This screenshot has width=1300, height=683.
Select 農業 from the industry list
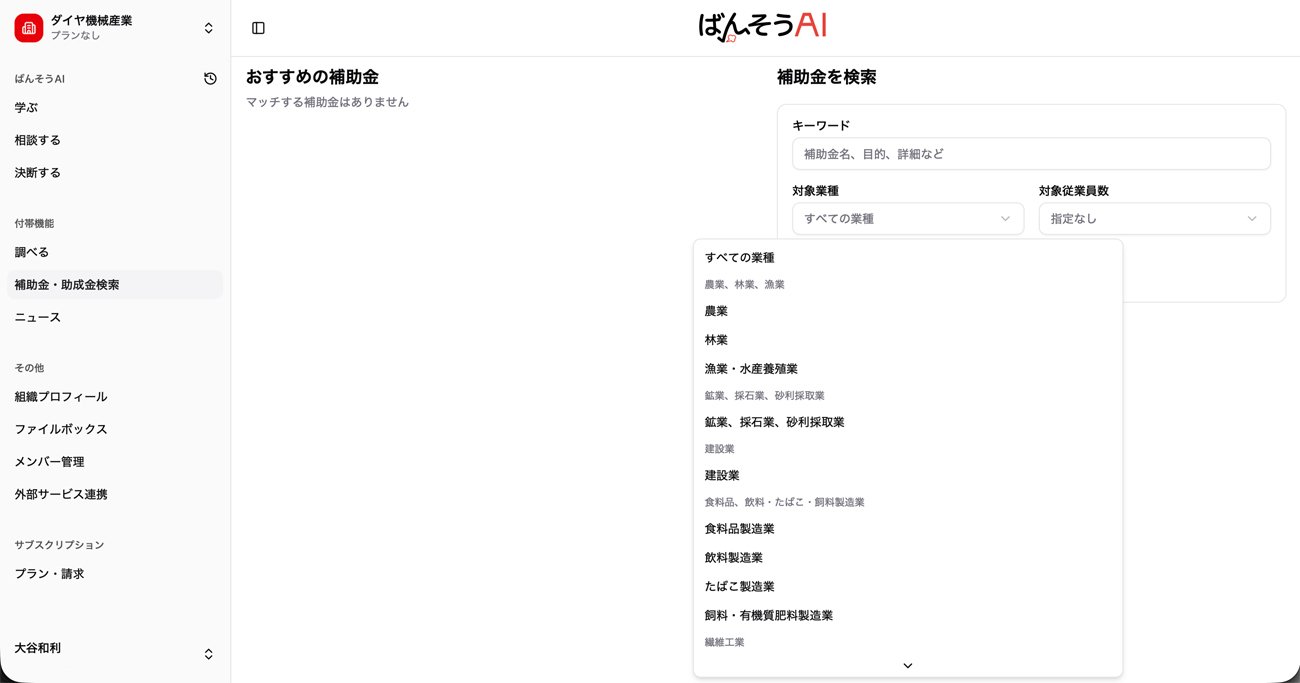(716, 311)
